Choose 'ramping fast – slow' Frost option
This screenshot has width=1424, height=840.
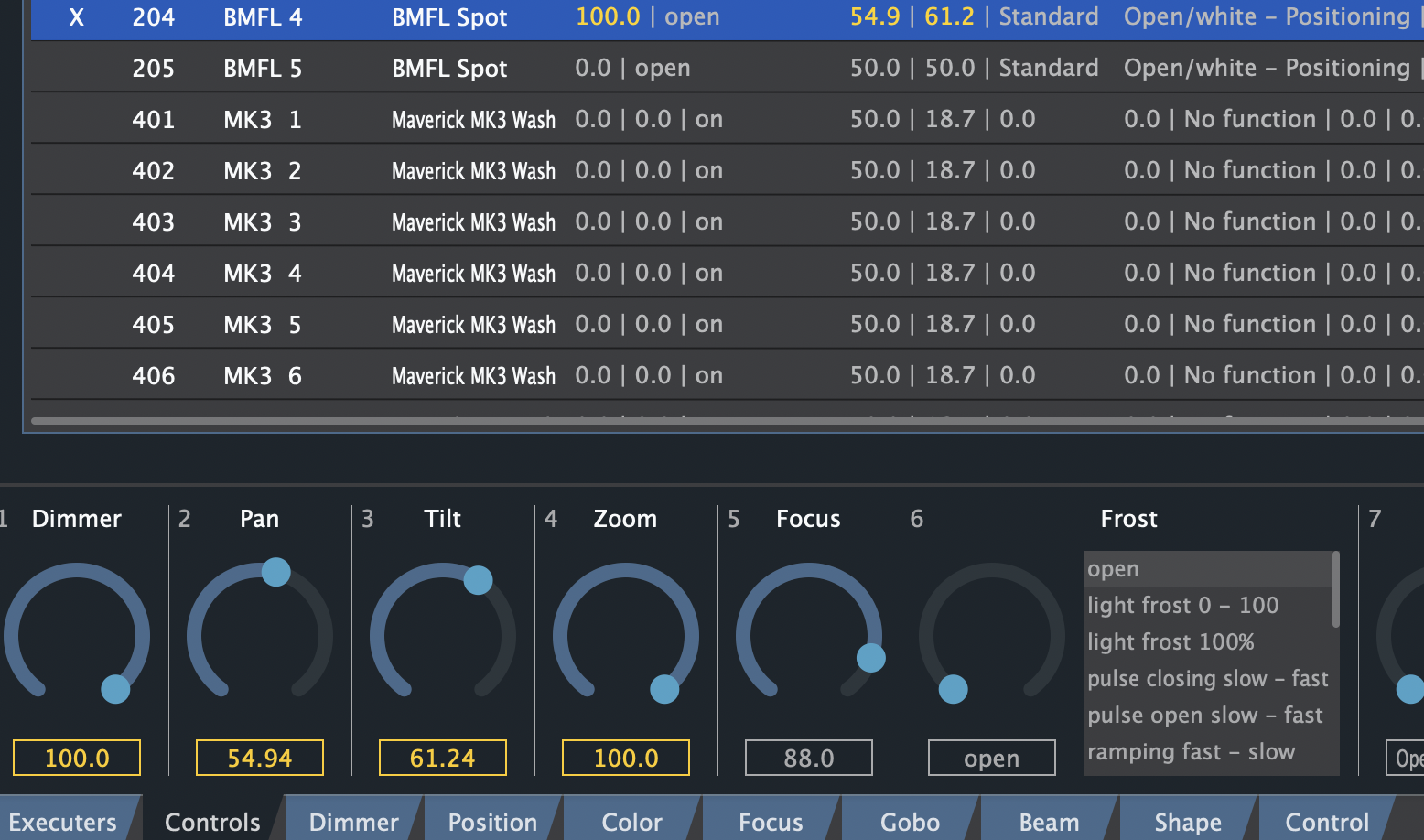tap(1191, 751)
